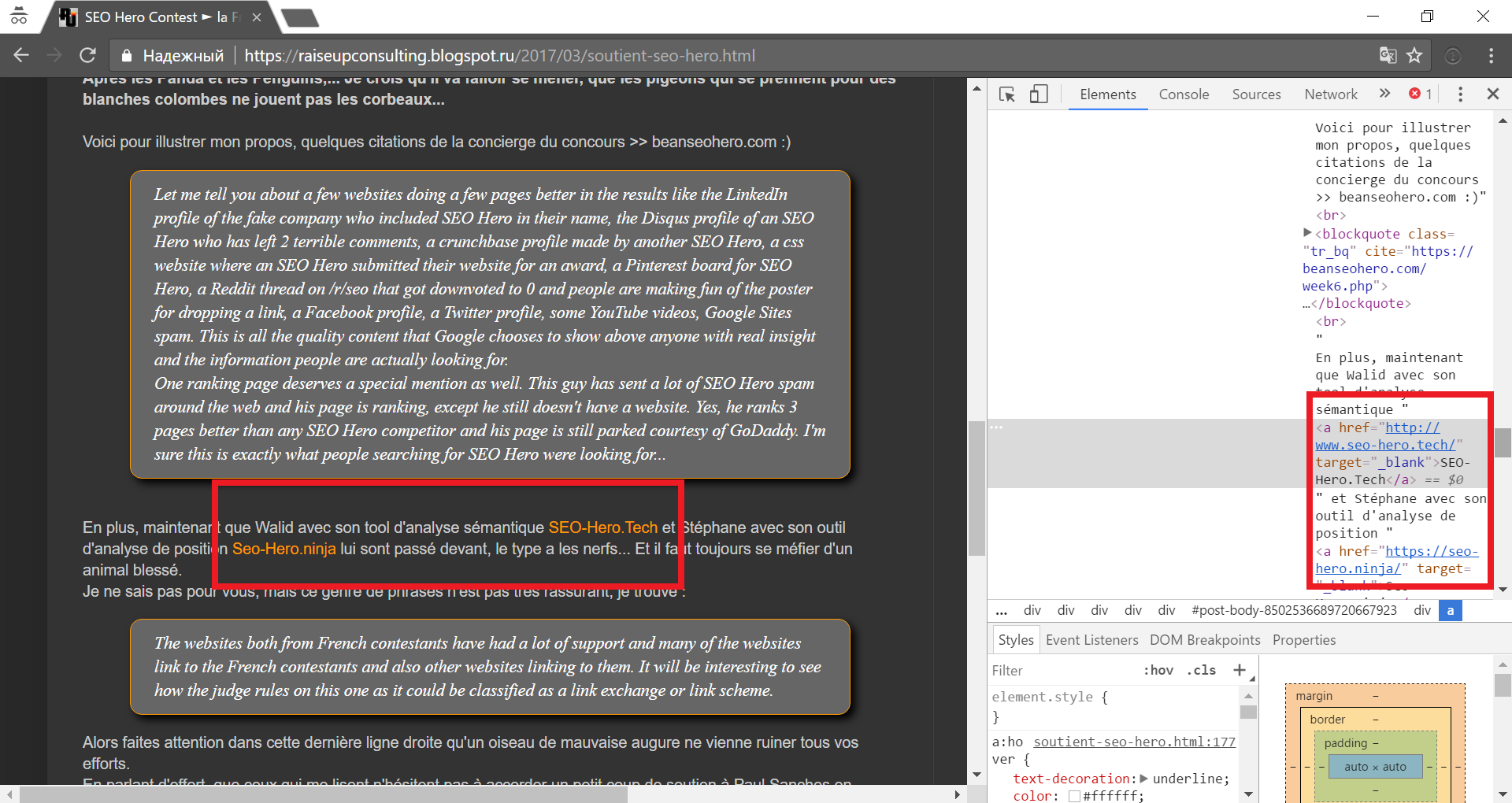1512x803 pixels.
Task: Switch to the Console tab
Action: [x=1184, y=94]
